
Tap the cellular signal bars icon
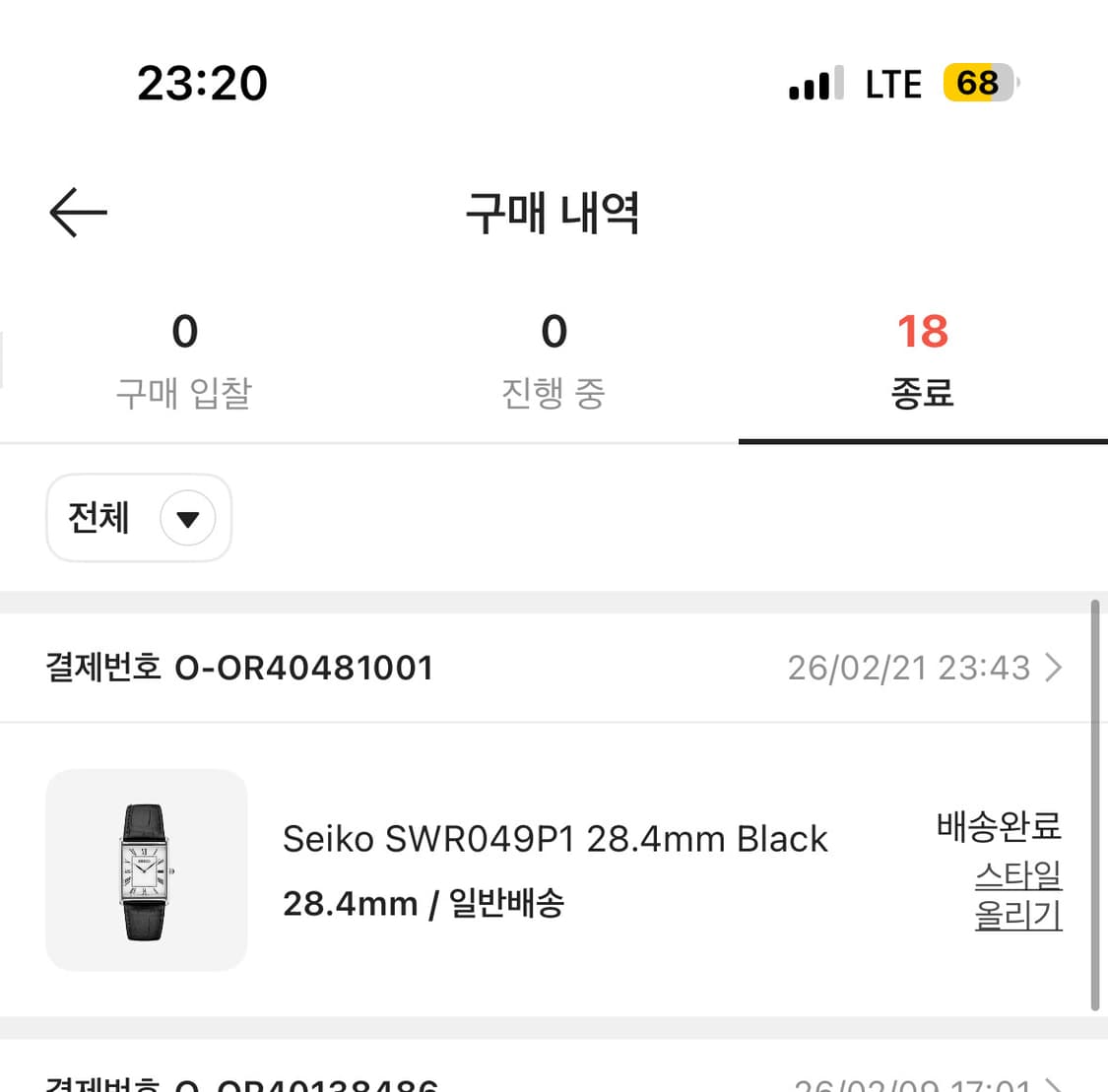tap(811, 84)
